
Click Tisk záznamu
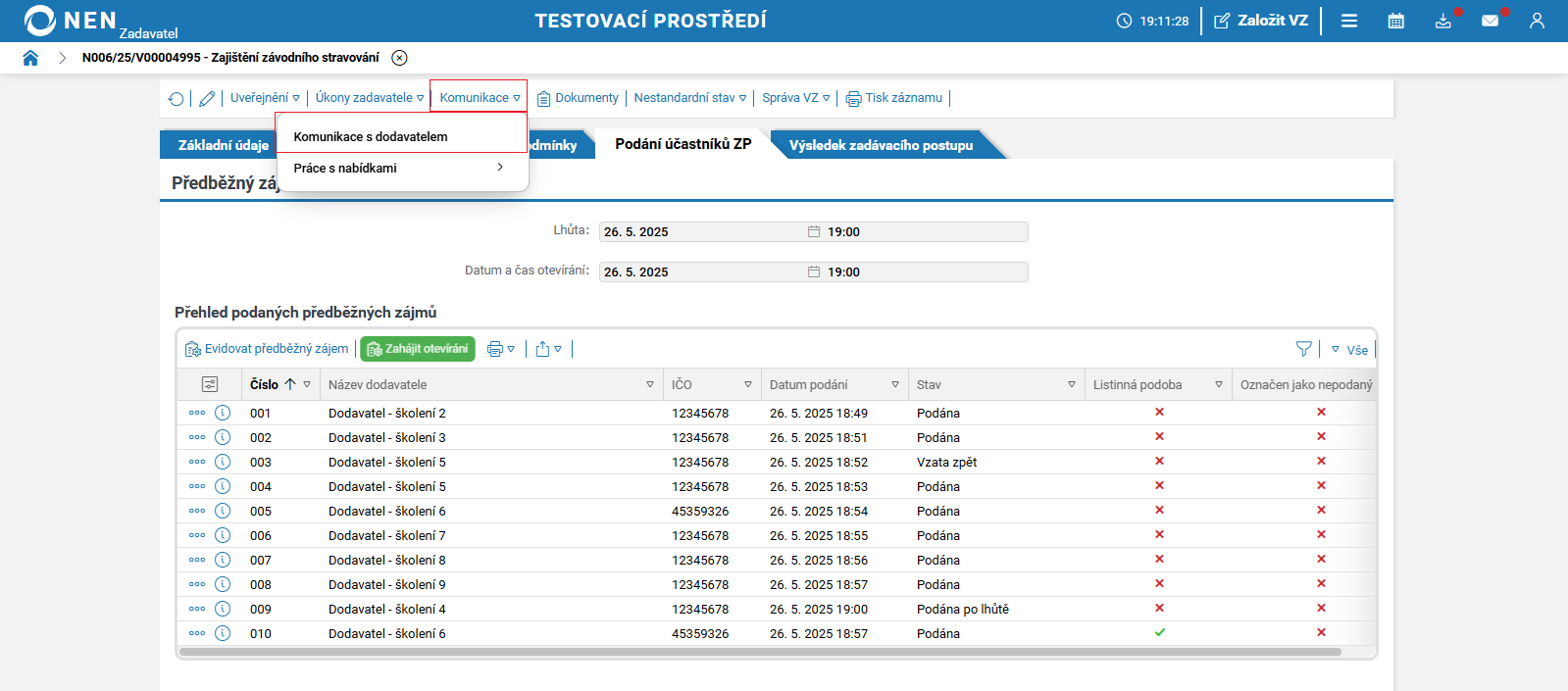point(894,98)
